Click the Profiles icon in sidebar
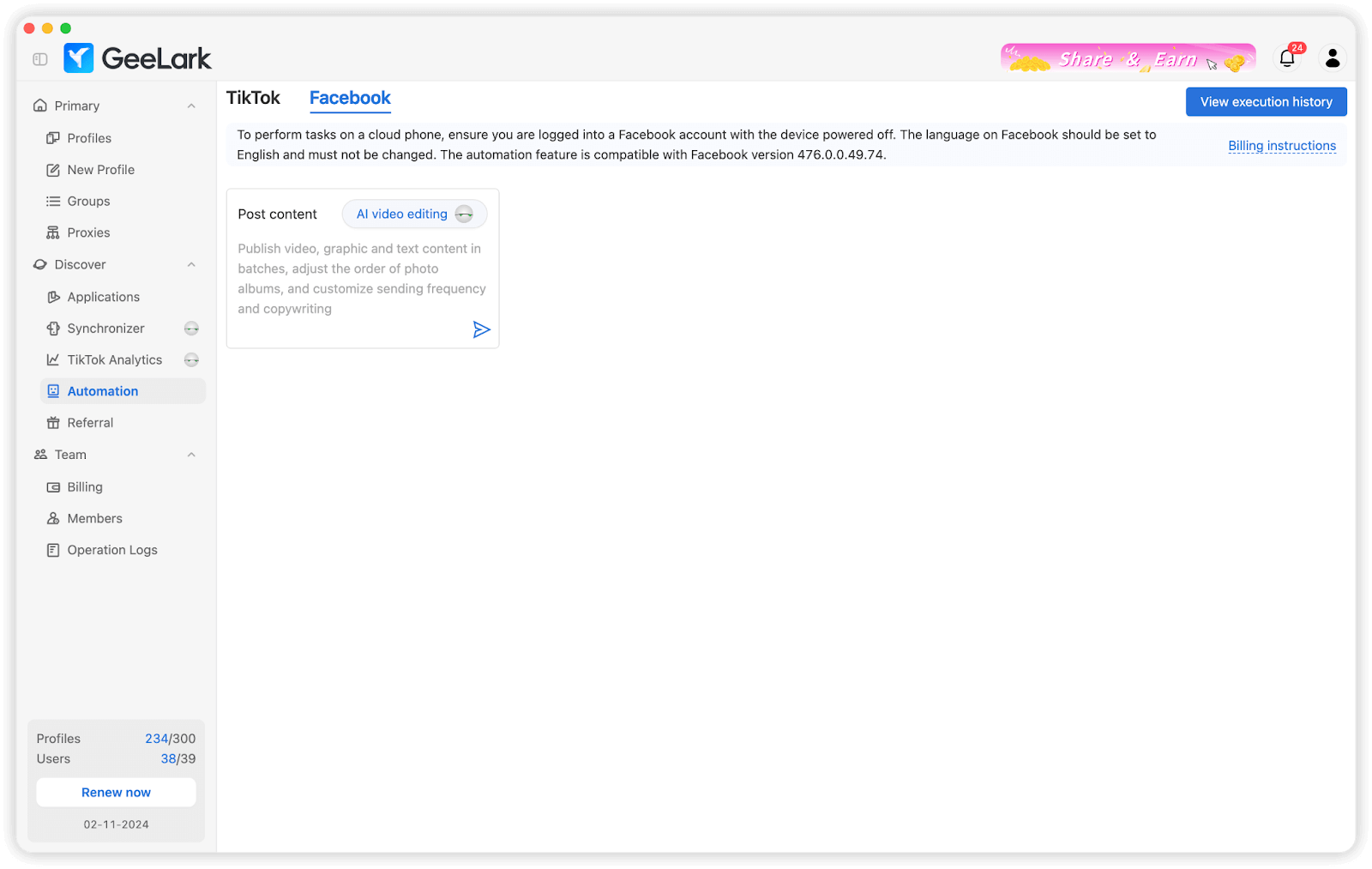Screen dimensions: 1372x869 (53, 138)
